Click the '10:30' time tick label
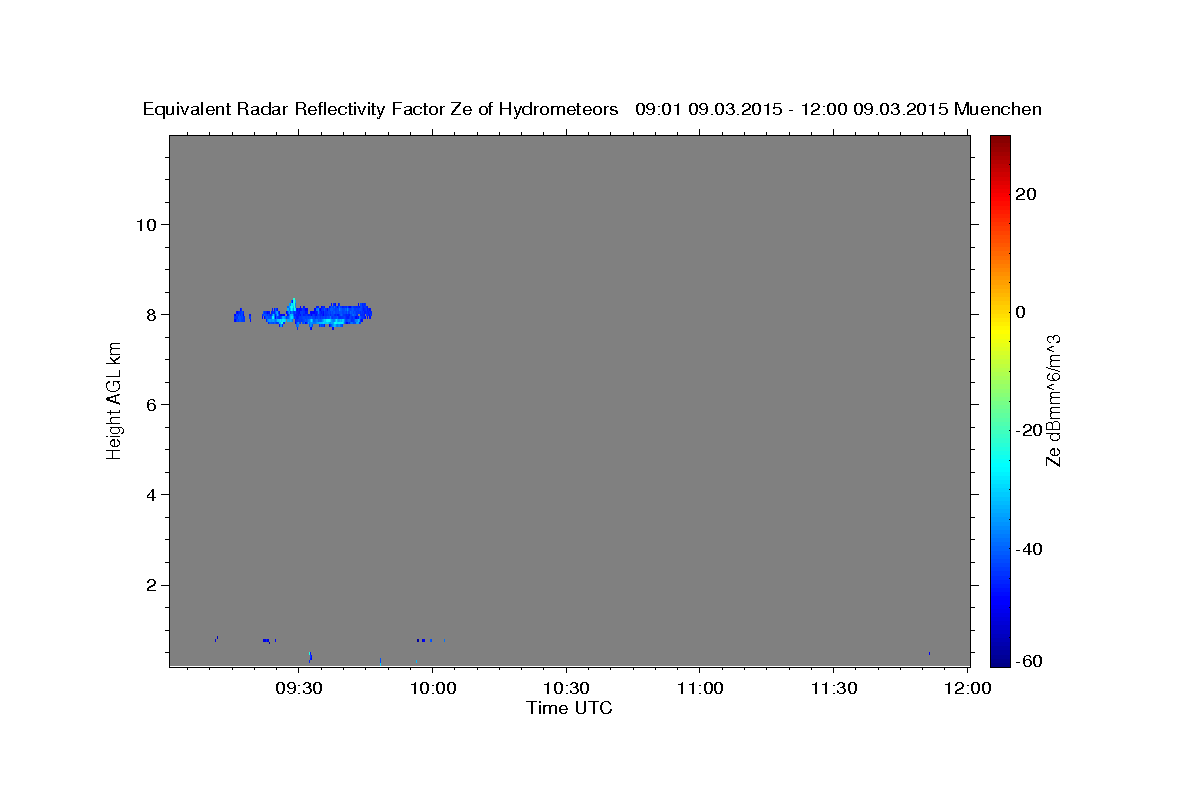 567,689
